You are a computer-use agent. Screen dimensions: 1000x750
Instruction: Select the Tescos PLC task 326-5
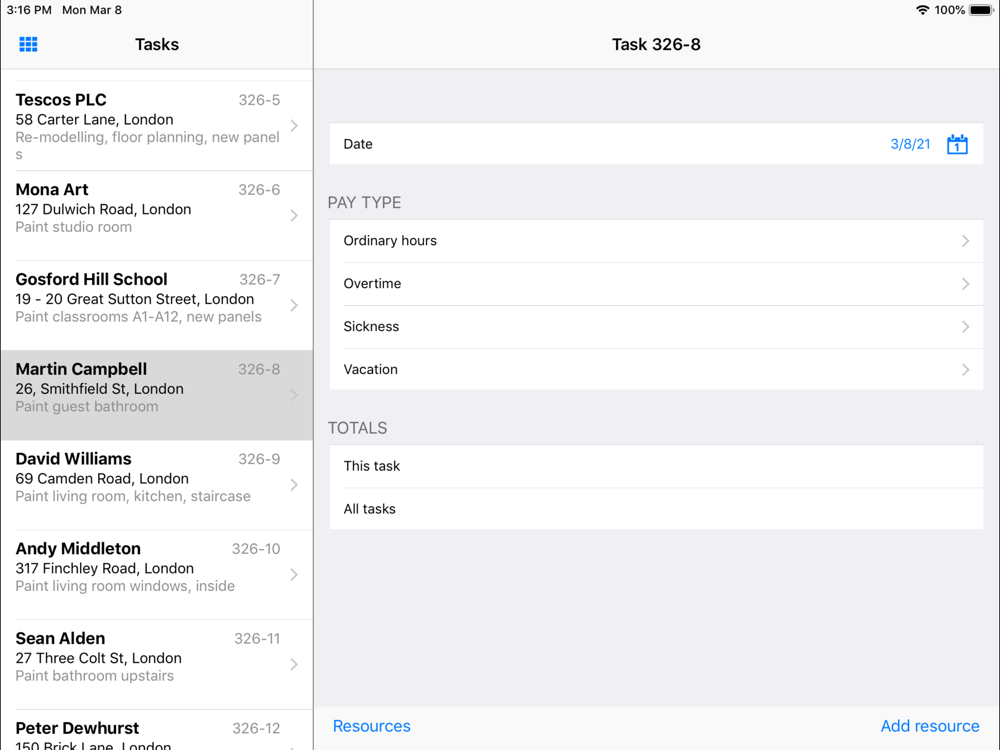157,126
